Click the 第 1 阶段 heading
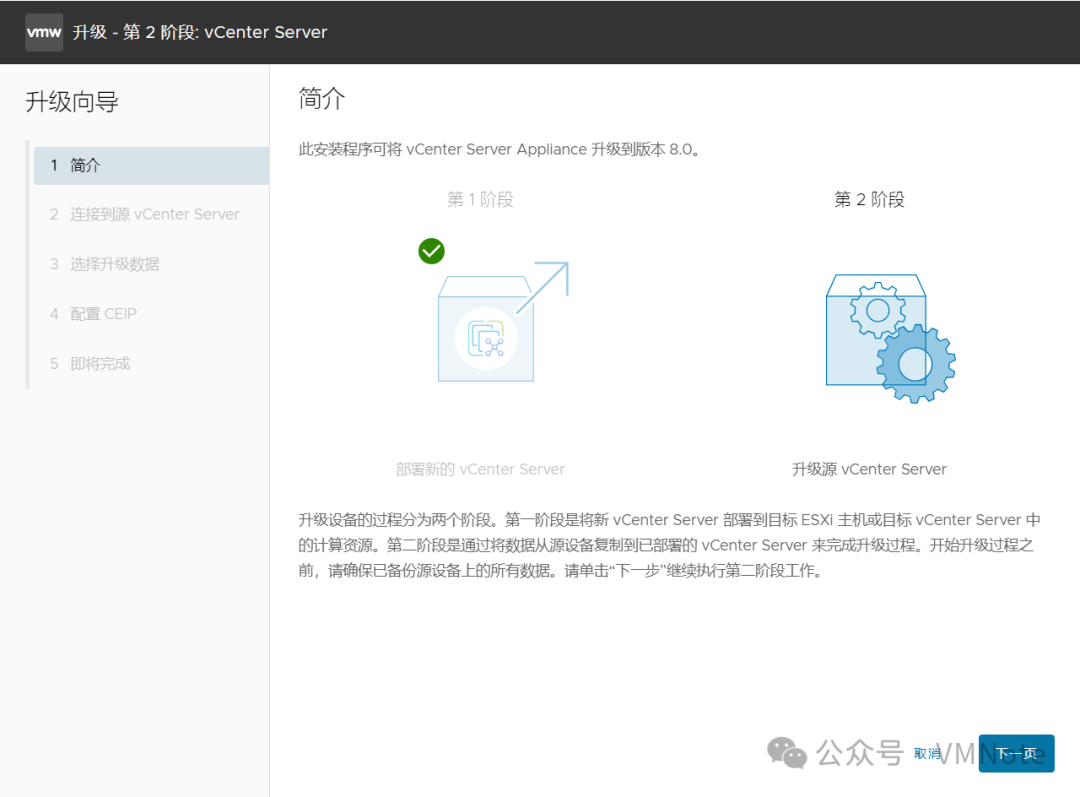 point(480,200)
